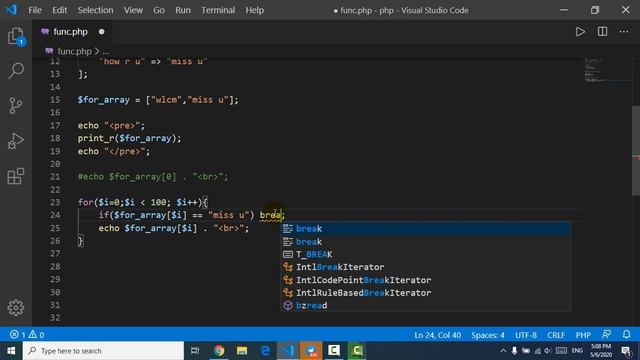Click the commented echo on line 21
This screenshot has height=360, width=640.
pyautogui.click(x=153, y=177)
